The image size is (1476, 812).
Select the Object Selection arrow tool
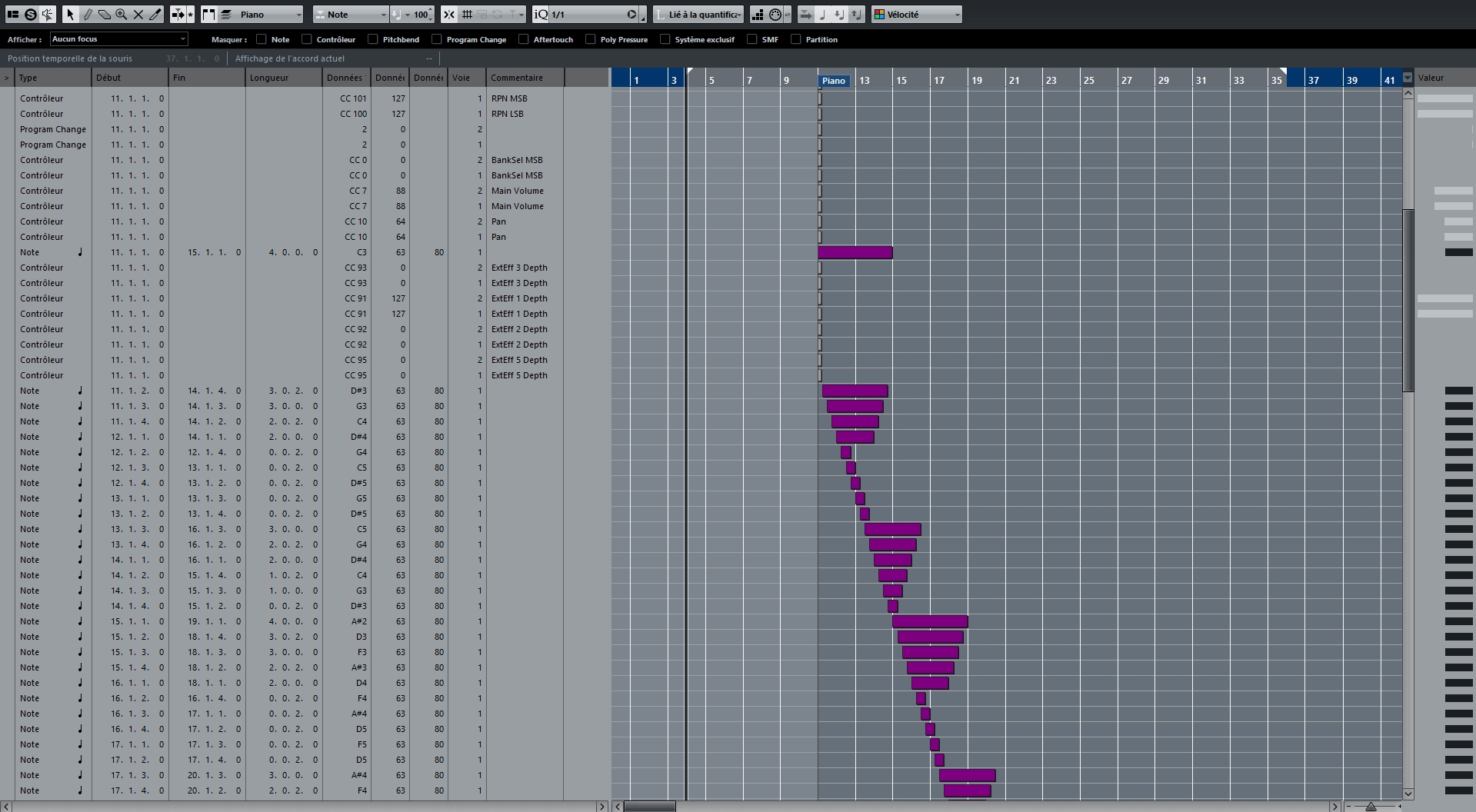(70, 14)
